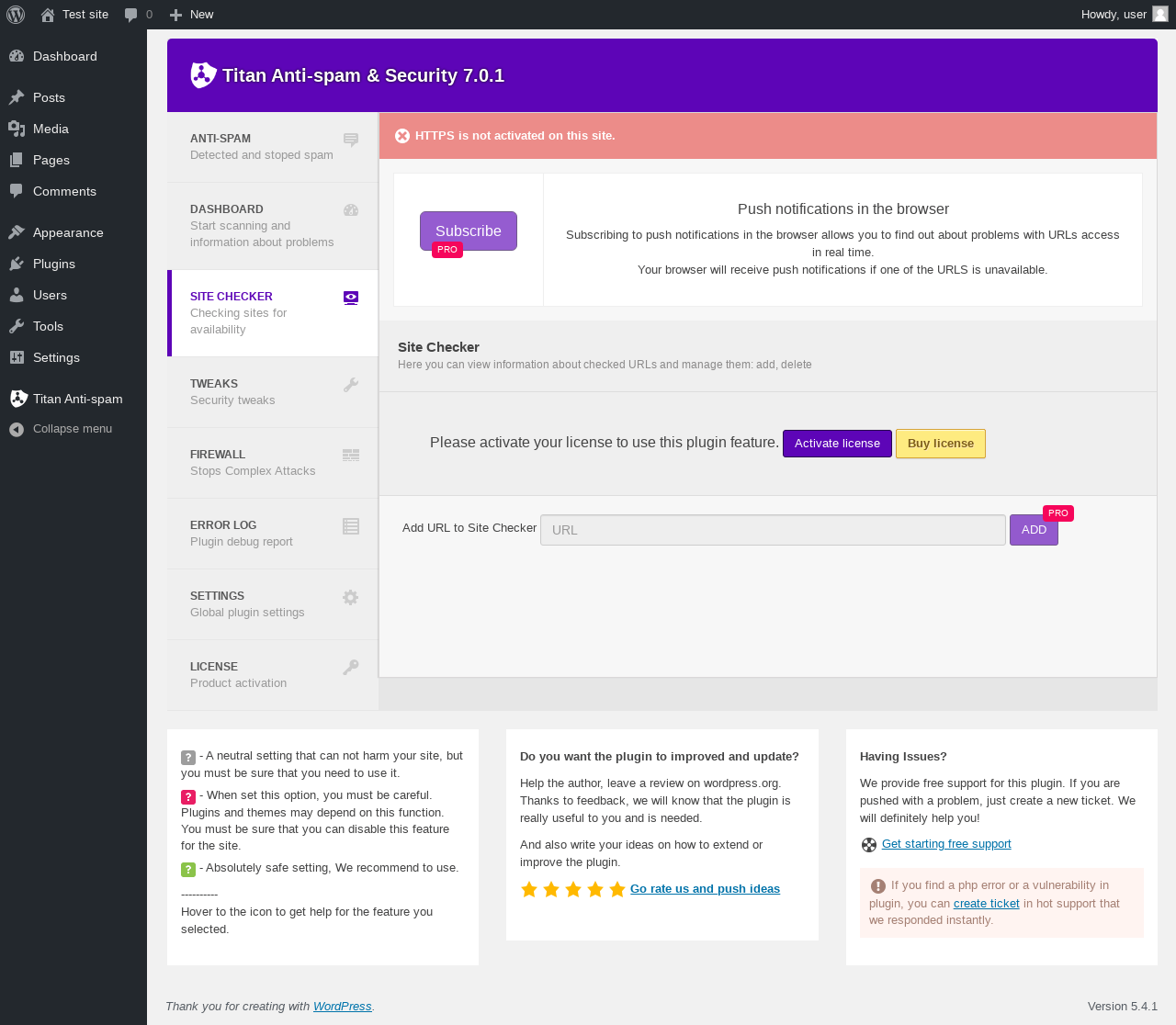The image size is (1176, 1025).
Task: Click the green question mark help icon
Action: pos(188,869)
